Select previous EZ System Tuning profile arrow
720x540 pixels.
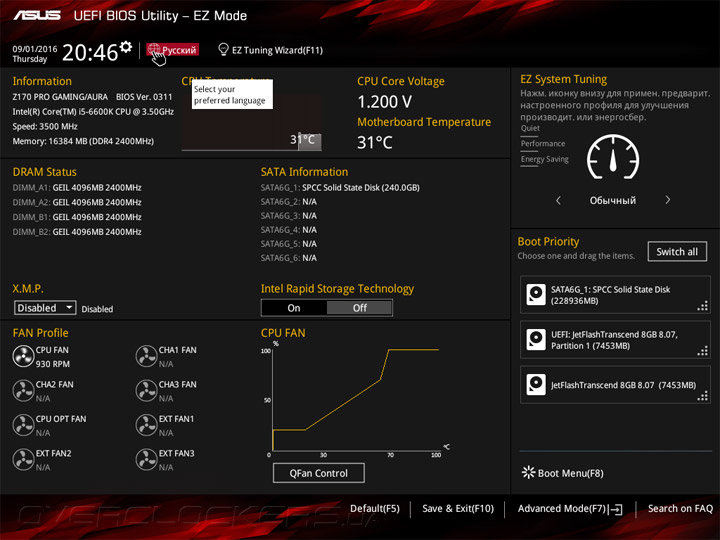[558, 200]
